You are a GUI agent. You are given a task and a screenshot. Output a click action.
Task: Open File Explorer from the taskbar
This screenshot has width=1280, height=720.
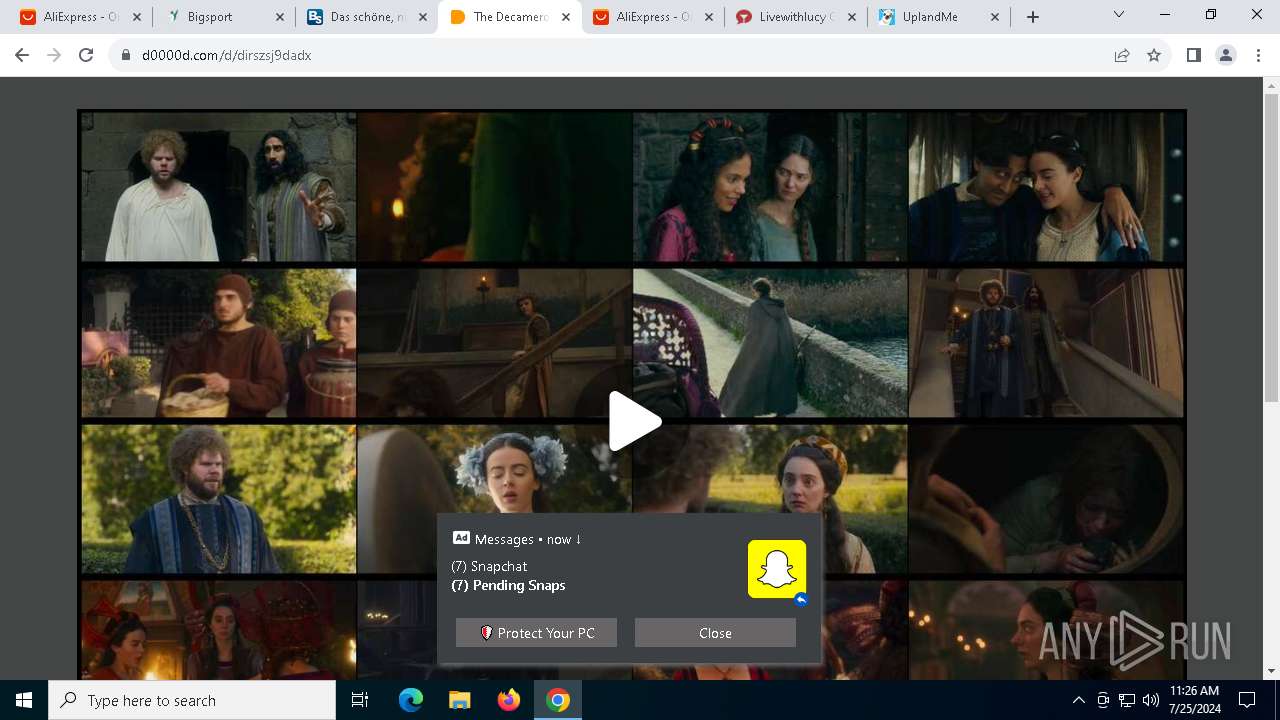point(459,700)
